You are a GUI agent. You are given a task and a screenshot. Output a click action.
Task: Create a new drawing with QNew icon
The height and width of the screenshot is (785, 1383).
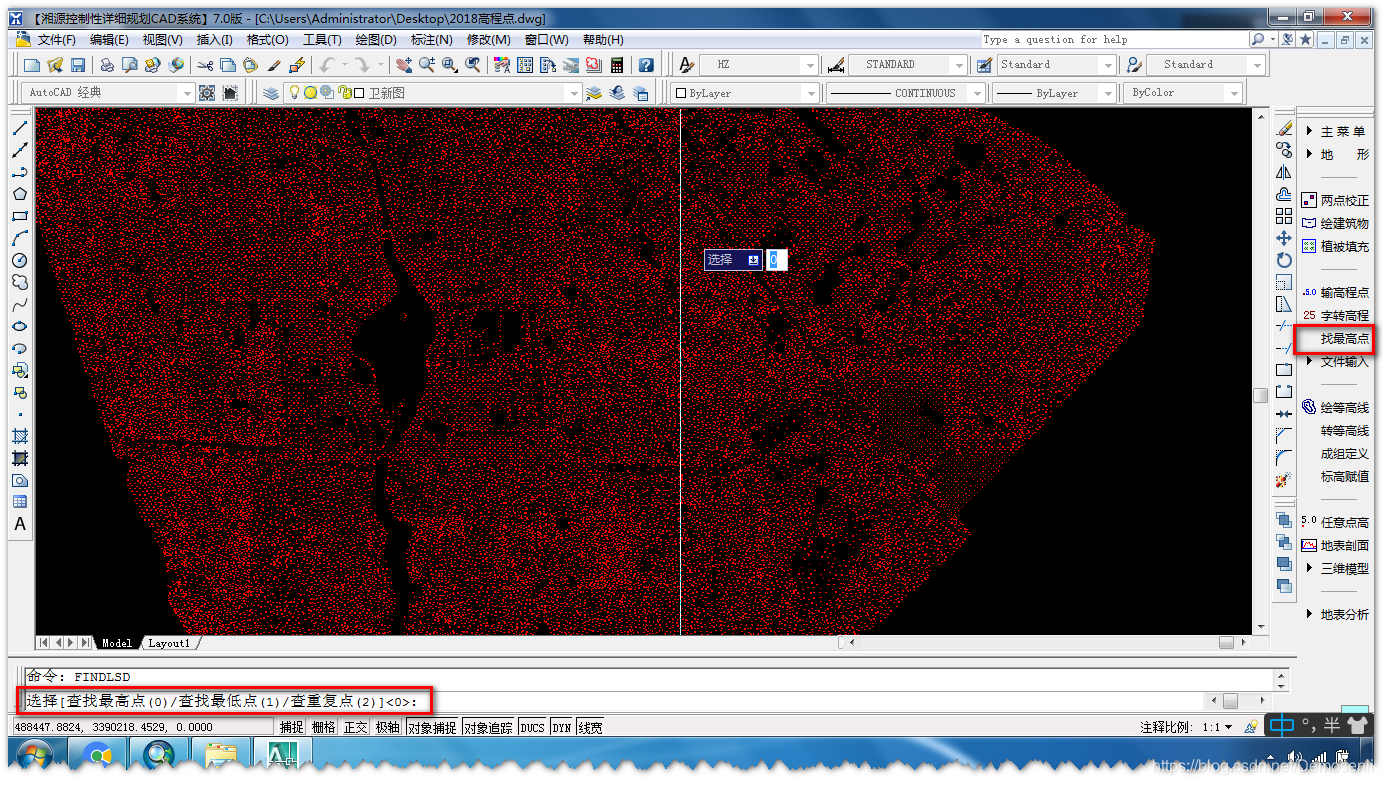click(x=32, y=65)
